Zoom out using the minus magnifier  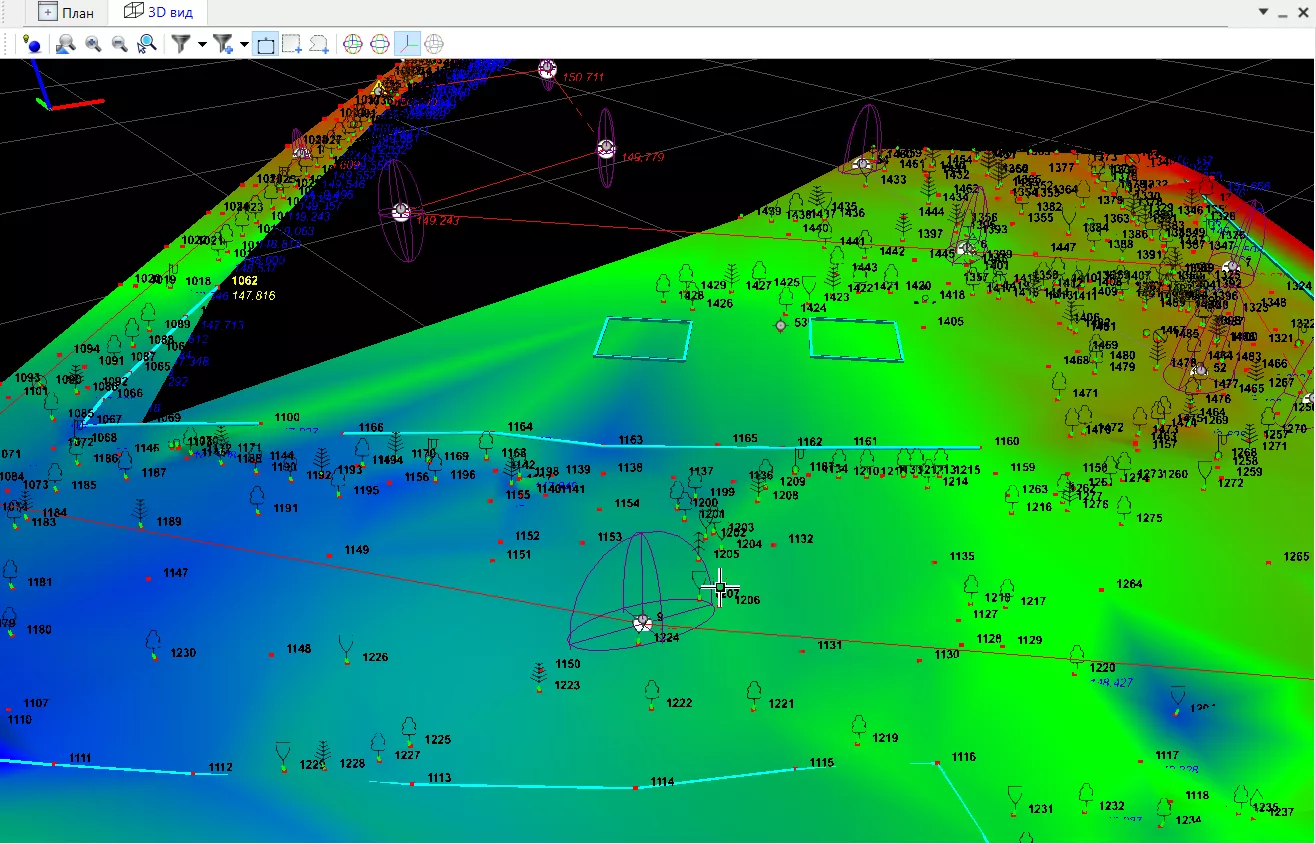tap(119, 44)
